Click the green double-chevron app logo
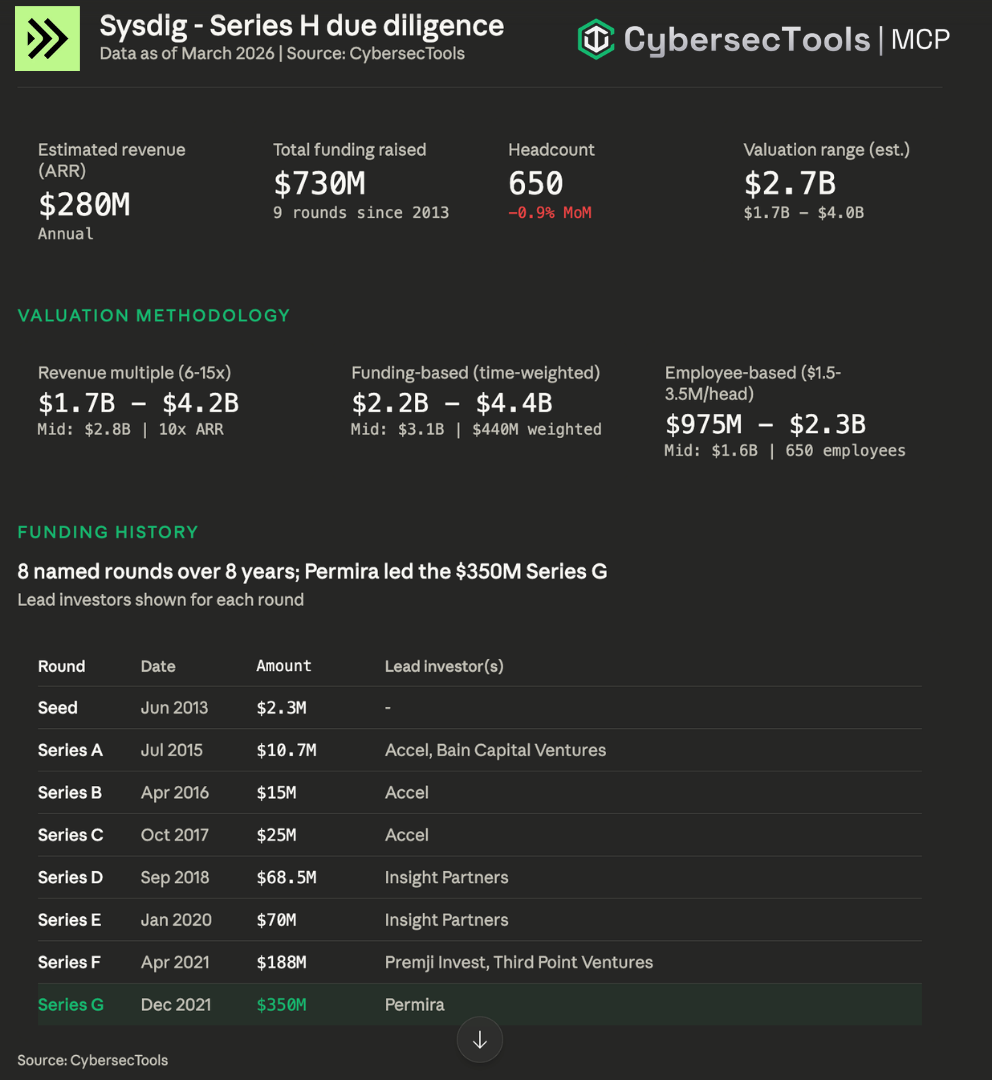 [x=48, y=40]
